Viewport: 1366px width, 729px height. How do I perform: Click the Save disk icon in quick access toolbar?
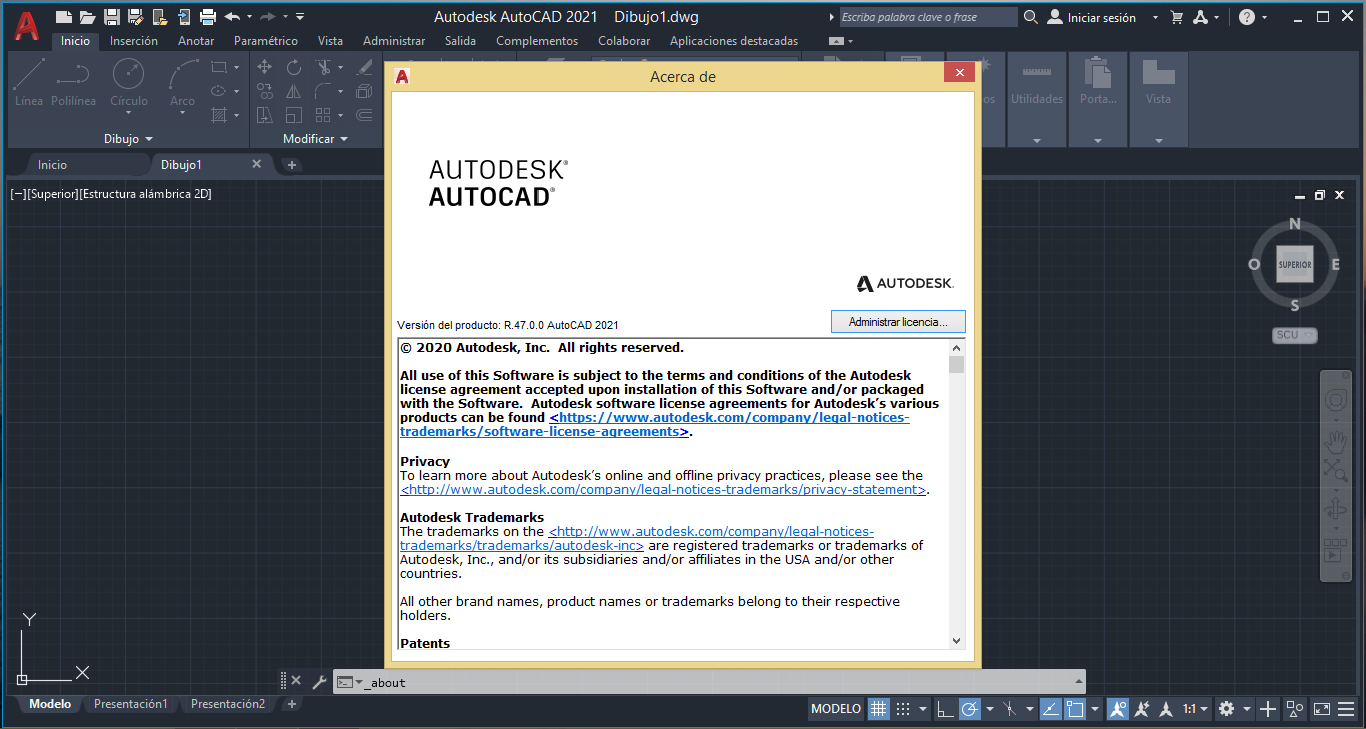point(112,17)
